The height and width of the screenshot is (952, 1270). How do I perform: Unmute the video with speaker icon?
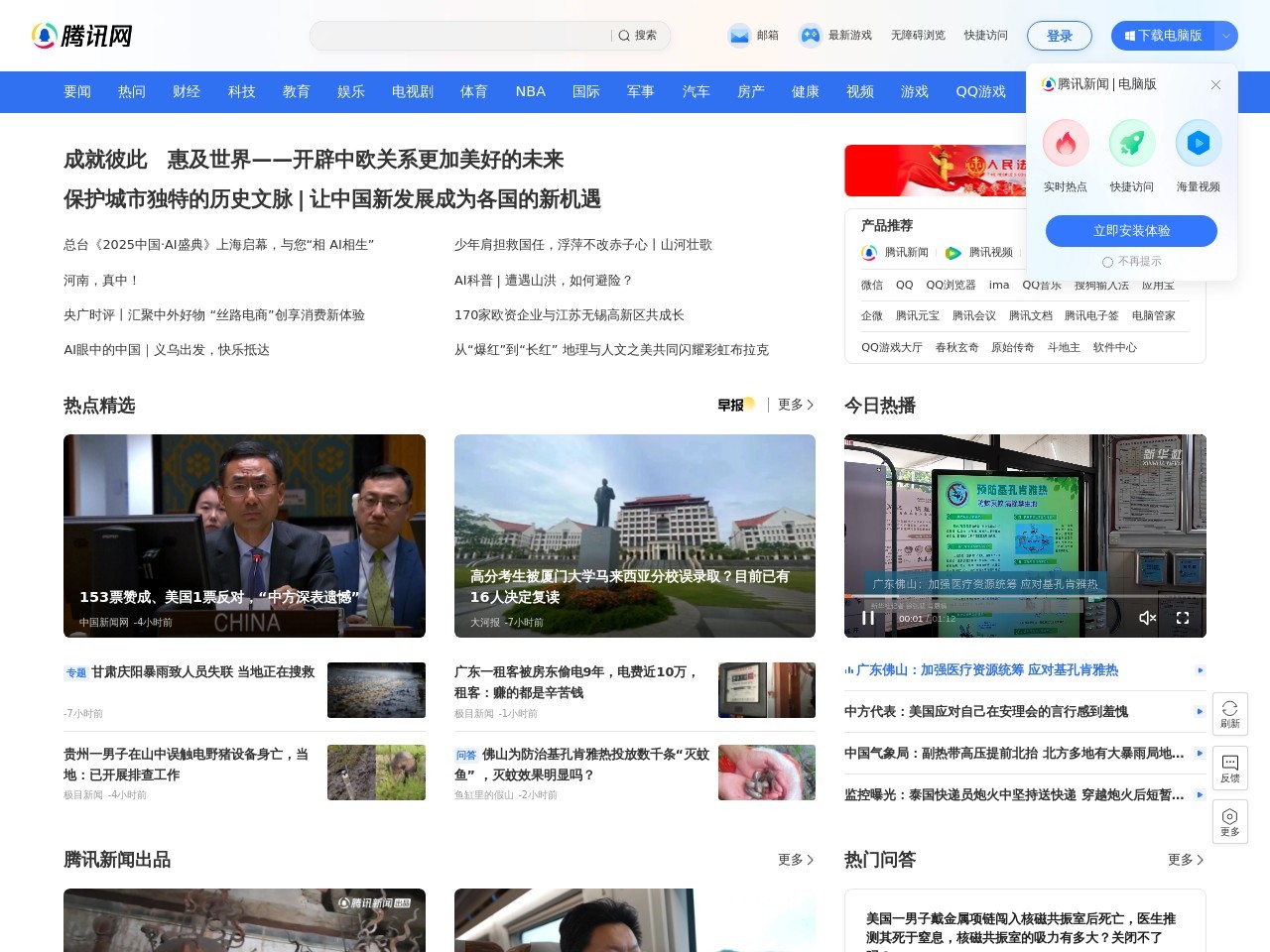[x=1147, y=618]
